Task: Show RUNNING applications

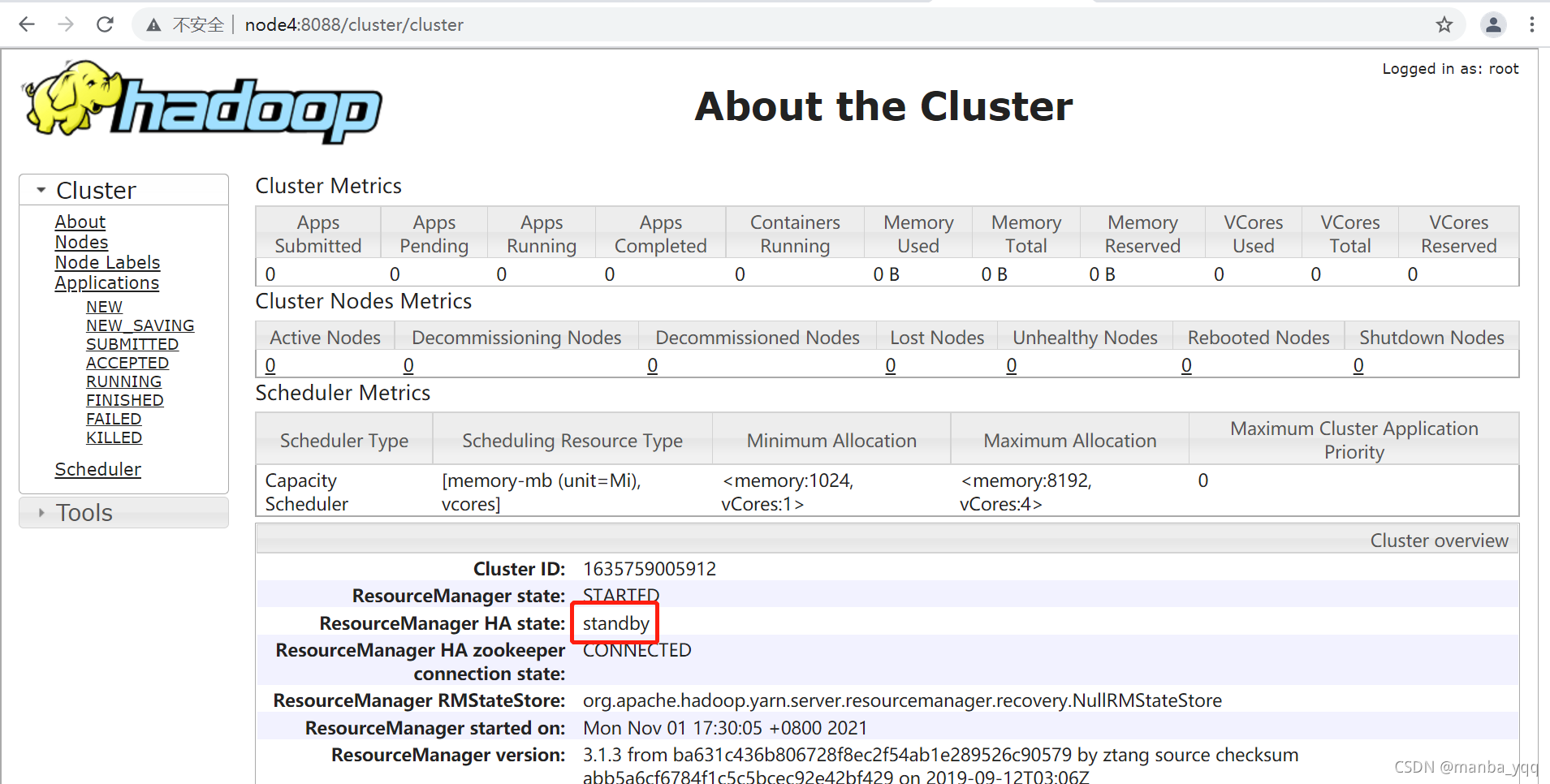Action: click(x=124, y=381)
